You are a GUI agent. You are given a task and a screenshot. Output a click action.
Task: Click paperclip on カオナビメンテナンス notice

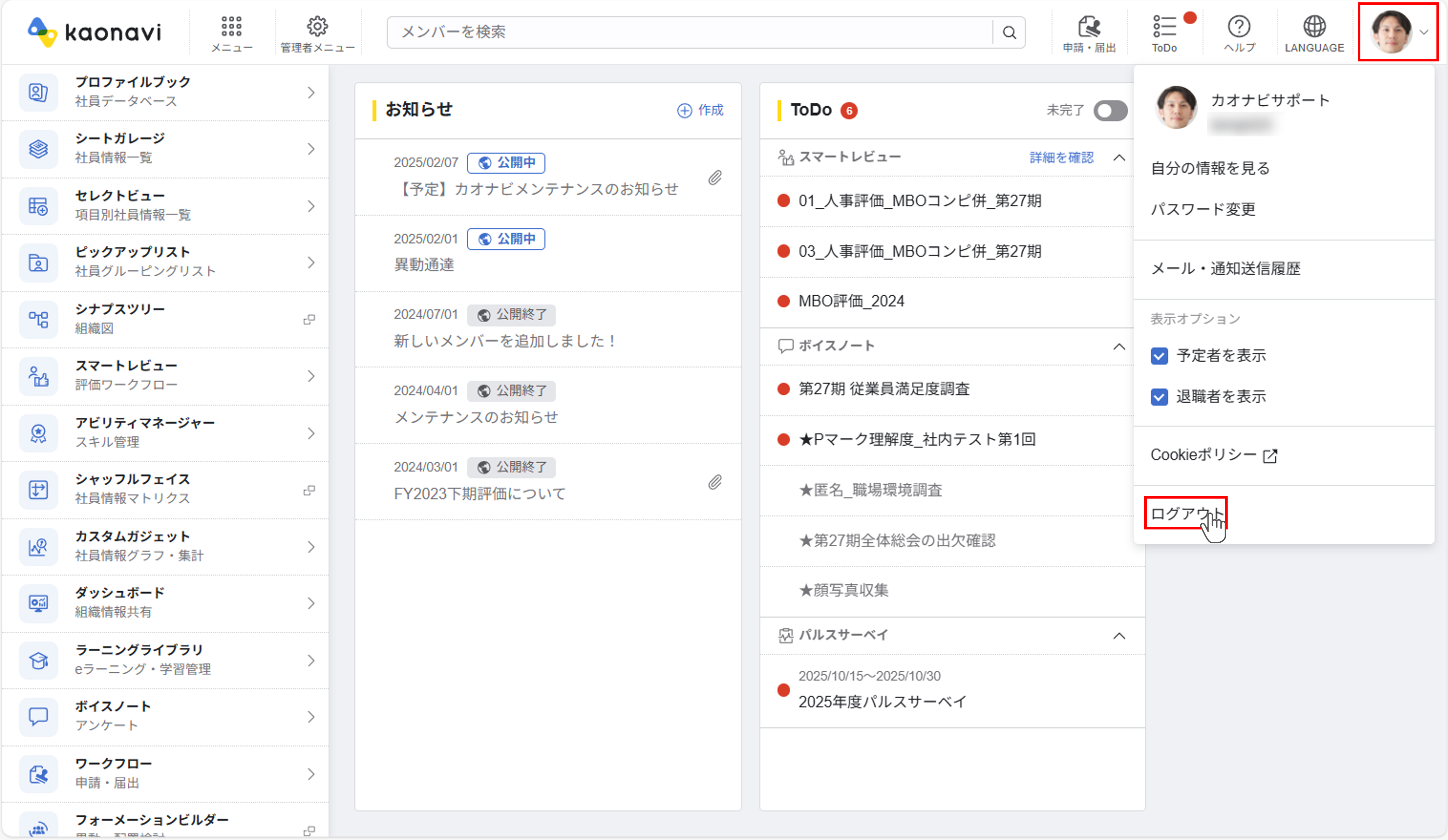pos(714,178)
